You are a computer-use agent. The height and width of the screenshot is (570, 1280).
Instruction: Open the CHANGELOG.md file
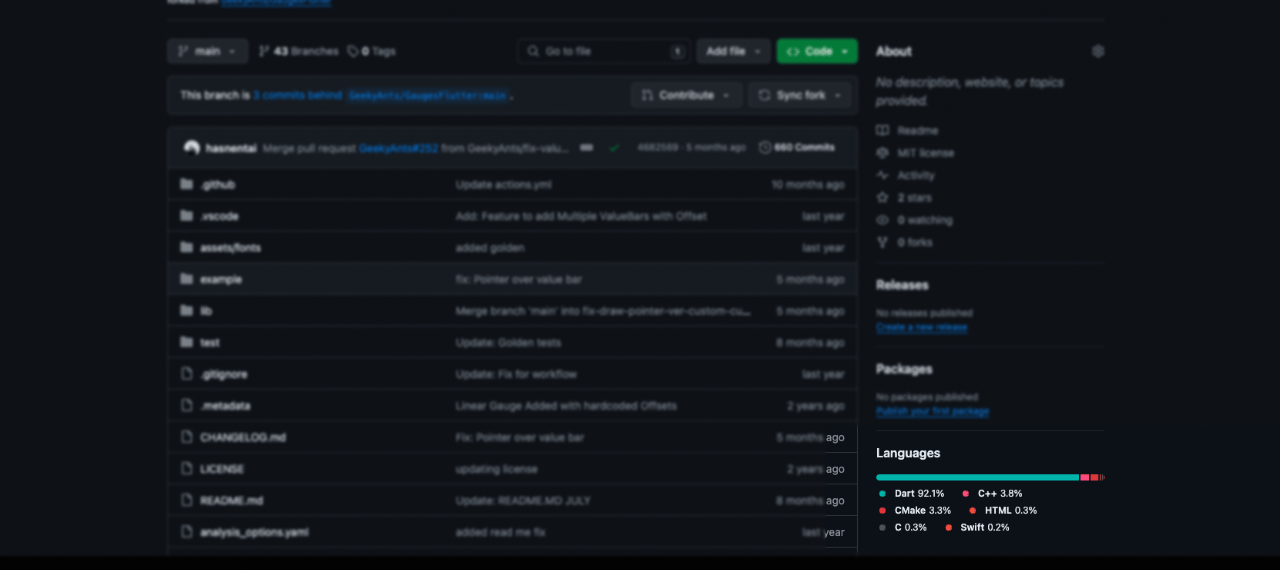(x=243, y=438)
